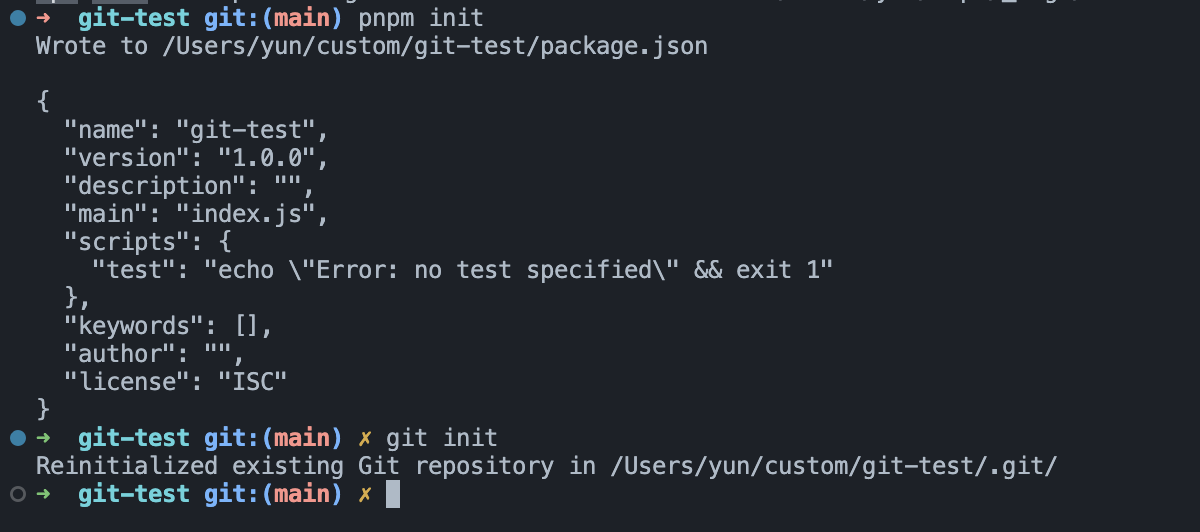Image resolution: width=1200 pixels, height=532 pixels.
Task: Click the yellow ✗ dirty marker before git init
Action: click(x=365, y=438)
